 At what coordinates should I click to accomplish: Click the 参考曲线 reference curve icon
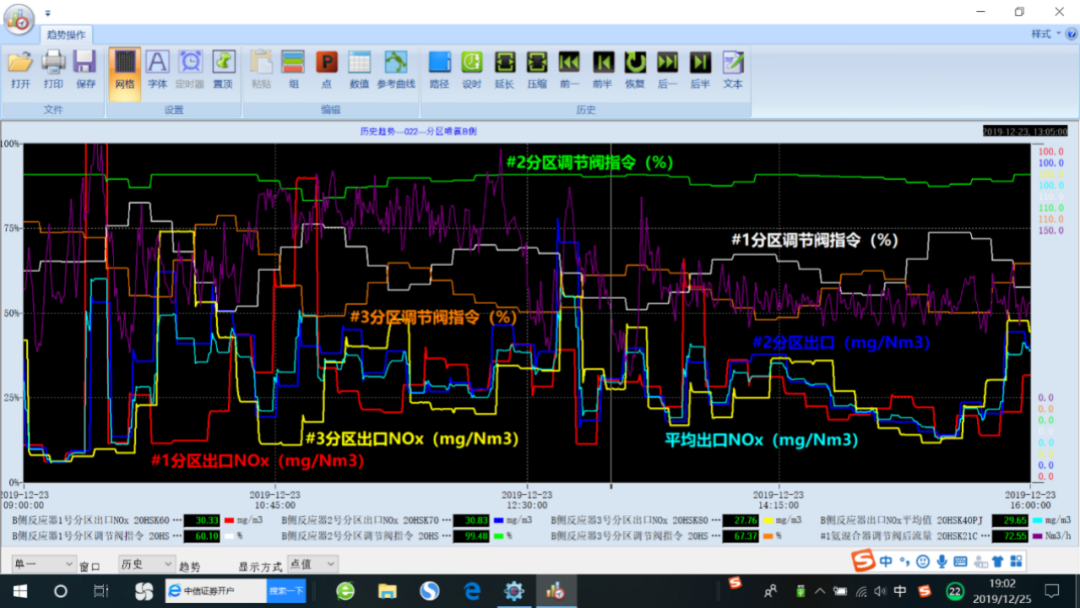396,68
